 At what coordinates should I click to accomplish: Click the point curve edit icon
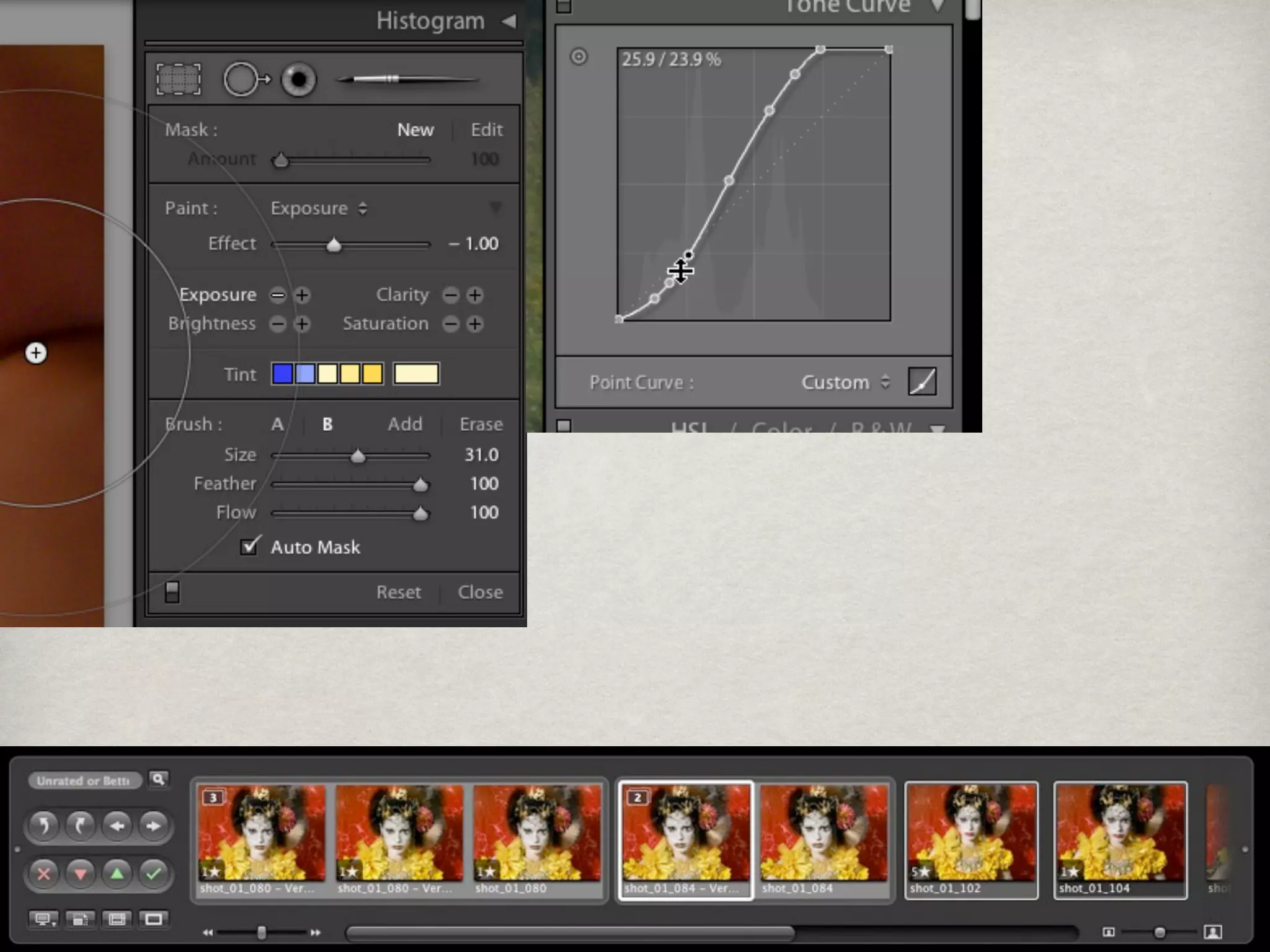coord(921,382)
